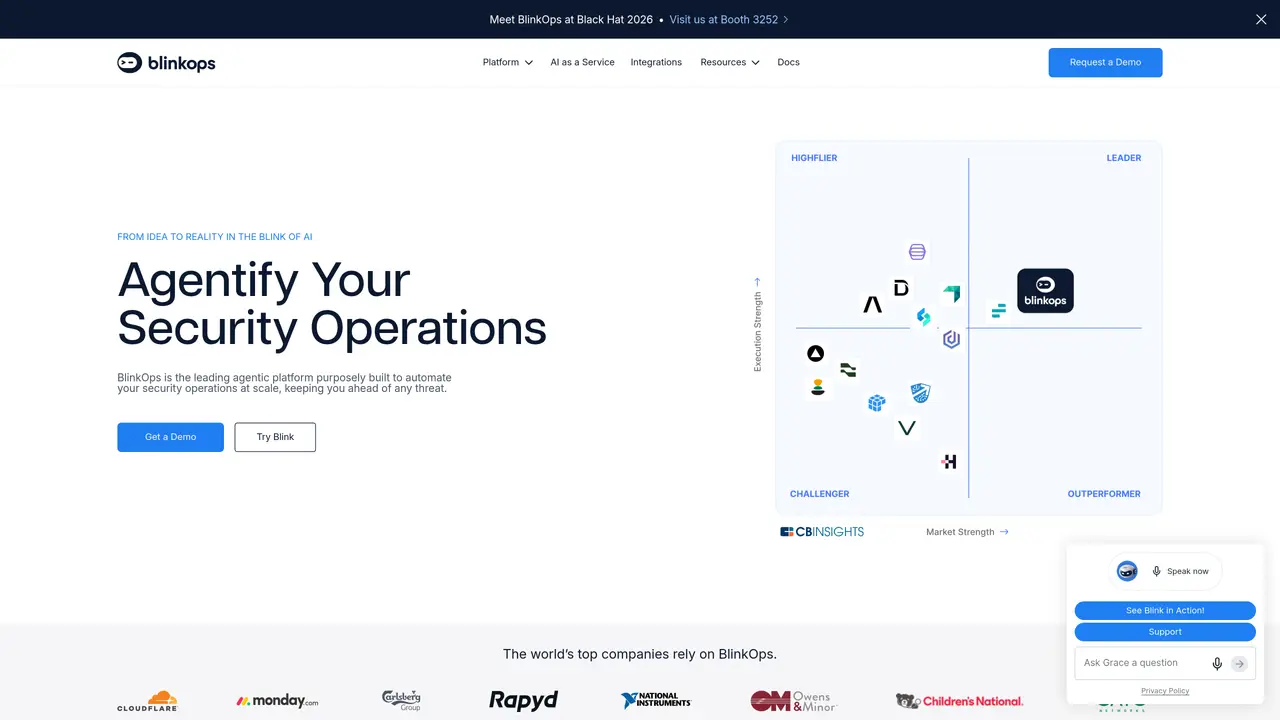Click the Cloudflare logo
1280x720 pixels.
pyautogui.click(x=147, y=701)
